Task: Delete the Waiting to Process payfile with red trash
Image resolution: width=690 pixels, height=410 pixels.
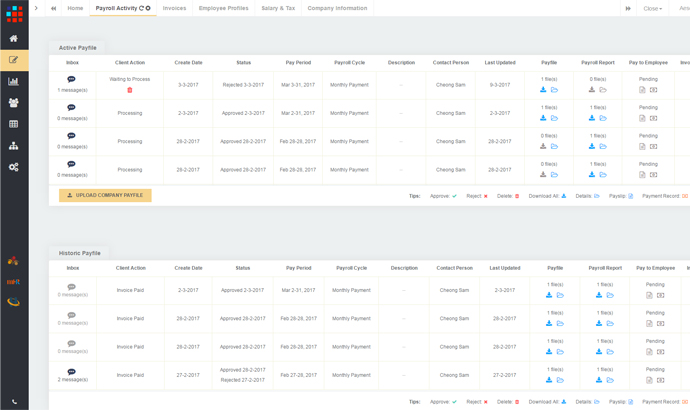Action: click(130, 90)
